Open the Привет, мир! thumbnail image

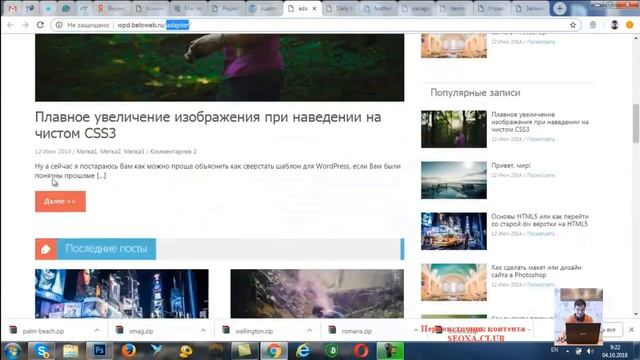(454, 180)
